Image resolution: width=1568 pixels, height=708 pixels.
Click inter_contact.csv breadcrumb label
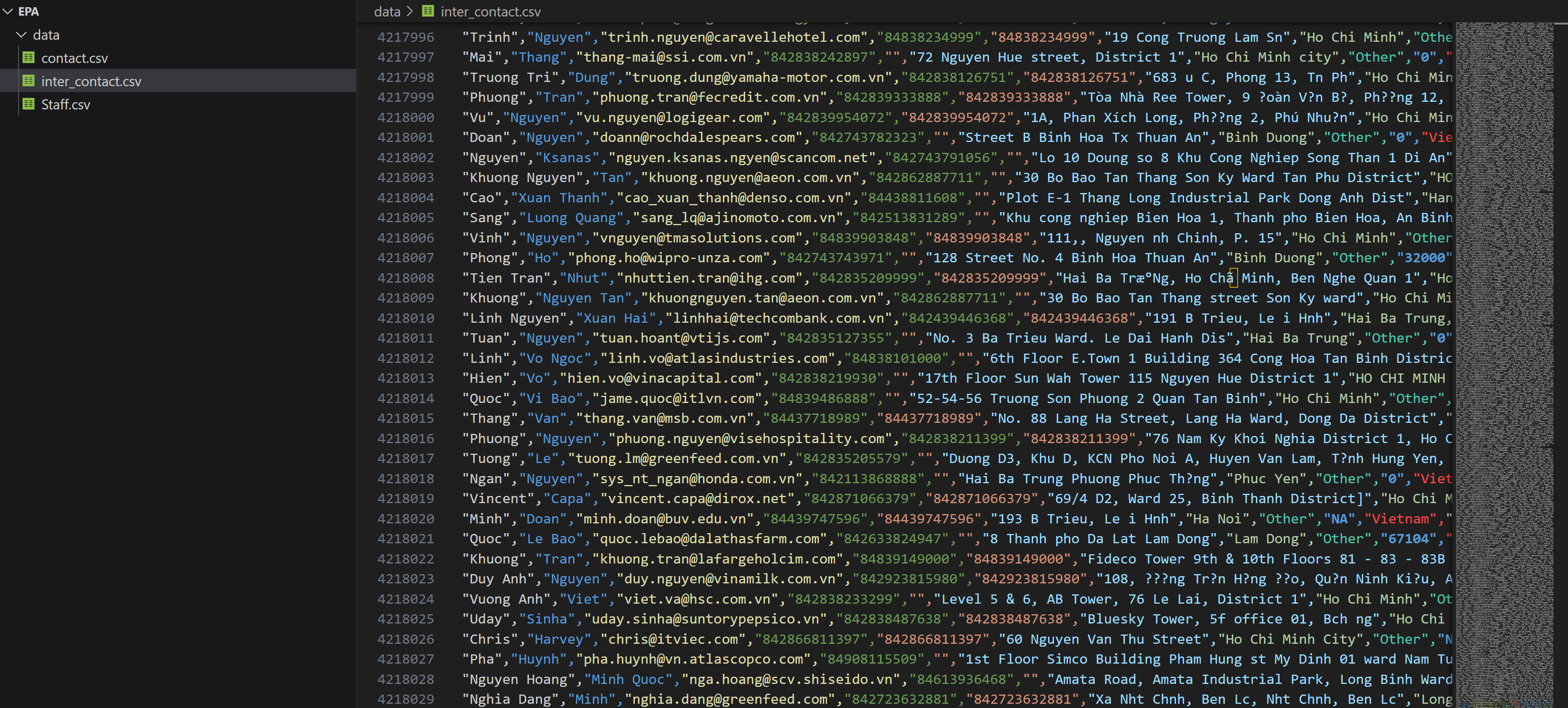pyautogui.click(x=490, y=11)
